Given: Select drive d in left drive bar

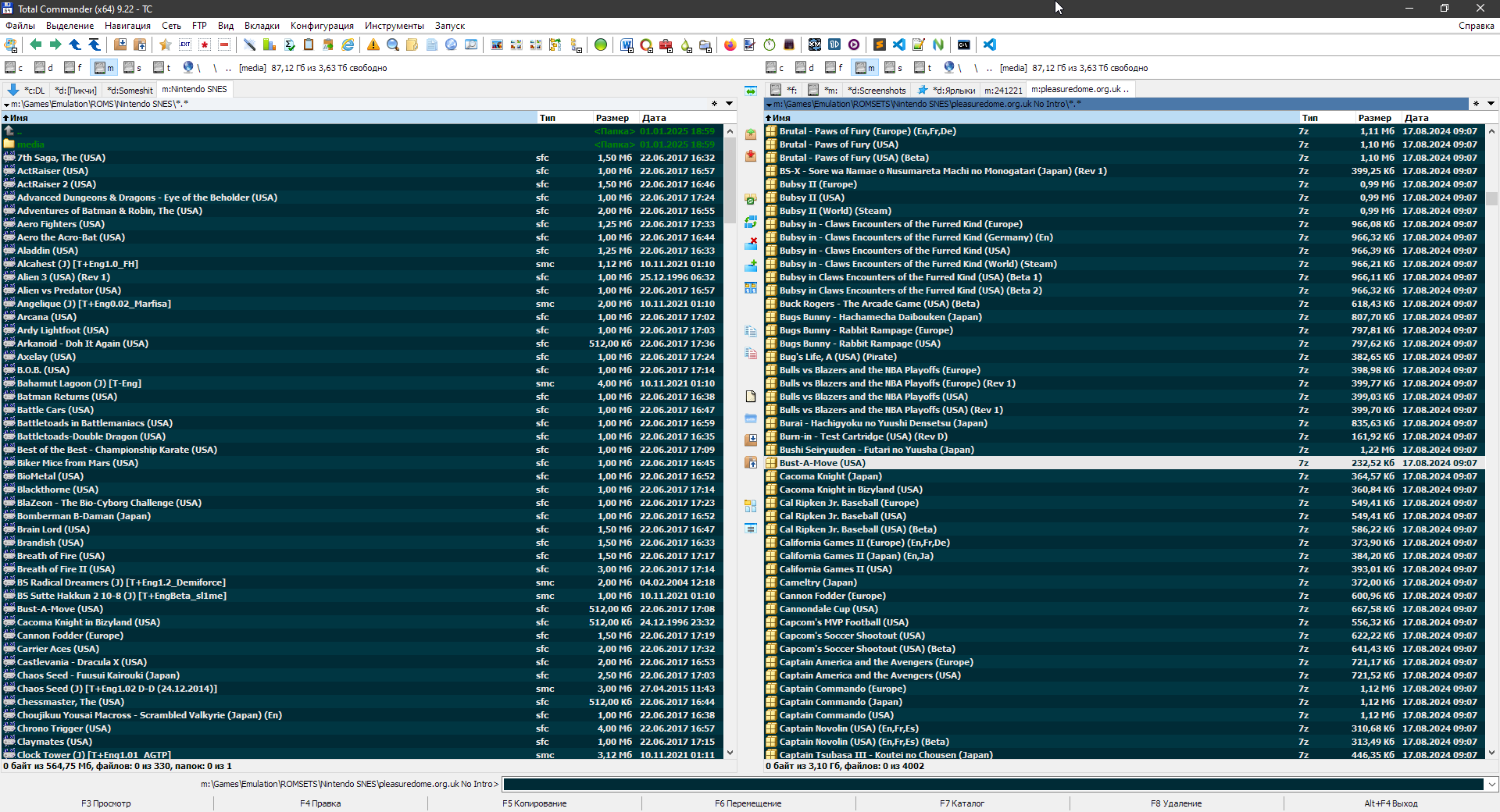Looking at the screenshot, I should pos(44,68).
